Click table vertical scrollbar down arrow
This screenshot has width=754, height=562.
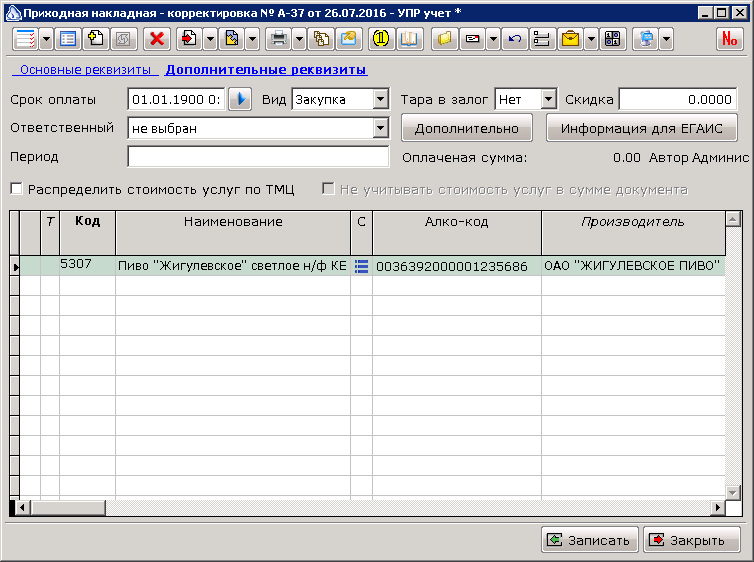[x=733, y=492]
